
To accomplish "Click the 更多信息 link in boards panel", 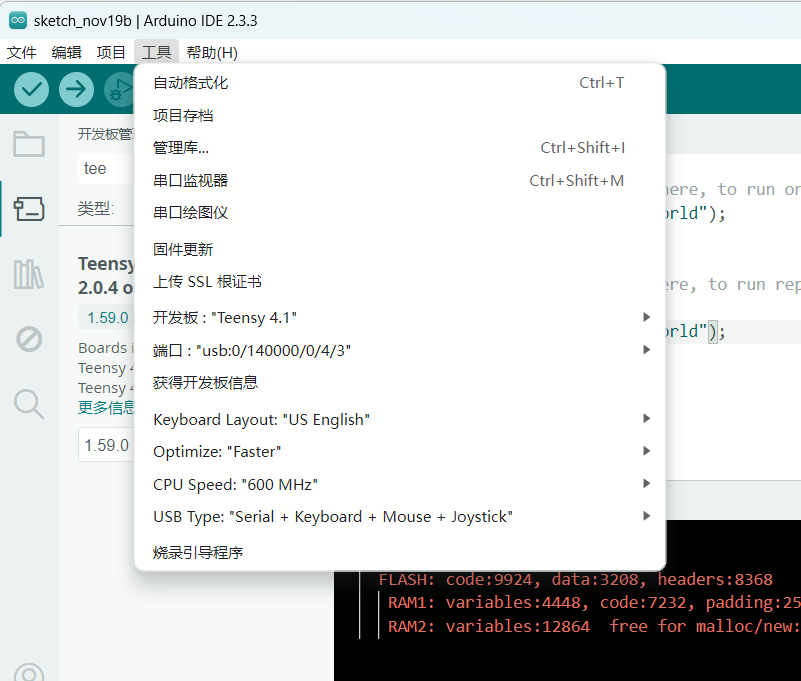I will [106, 407].
